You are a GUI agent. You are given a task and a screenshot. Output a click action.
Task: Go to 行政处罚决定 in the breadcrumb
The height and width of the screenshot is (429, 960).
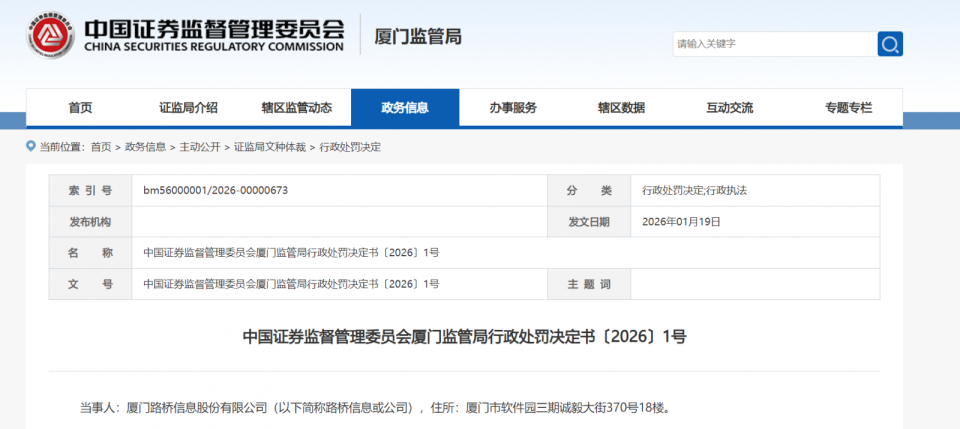(350, 147)
